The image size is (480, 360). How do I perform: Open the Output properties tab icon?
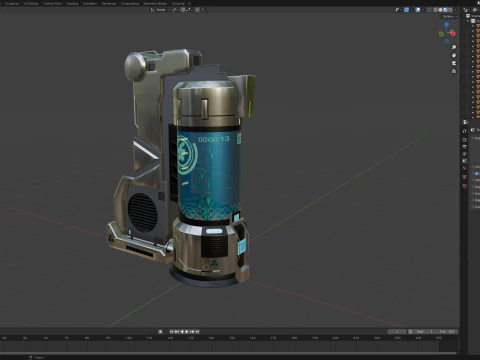(465, 147)
